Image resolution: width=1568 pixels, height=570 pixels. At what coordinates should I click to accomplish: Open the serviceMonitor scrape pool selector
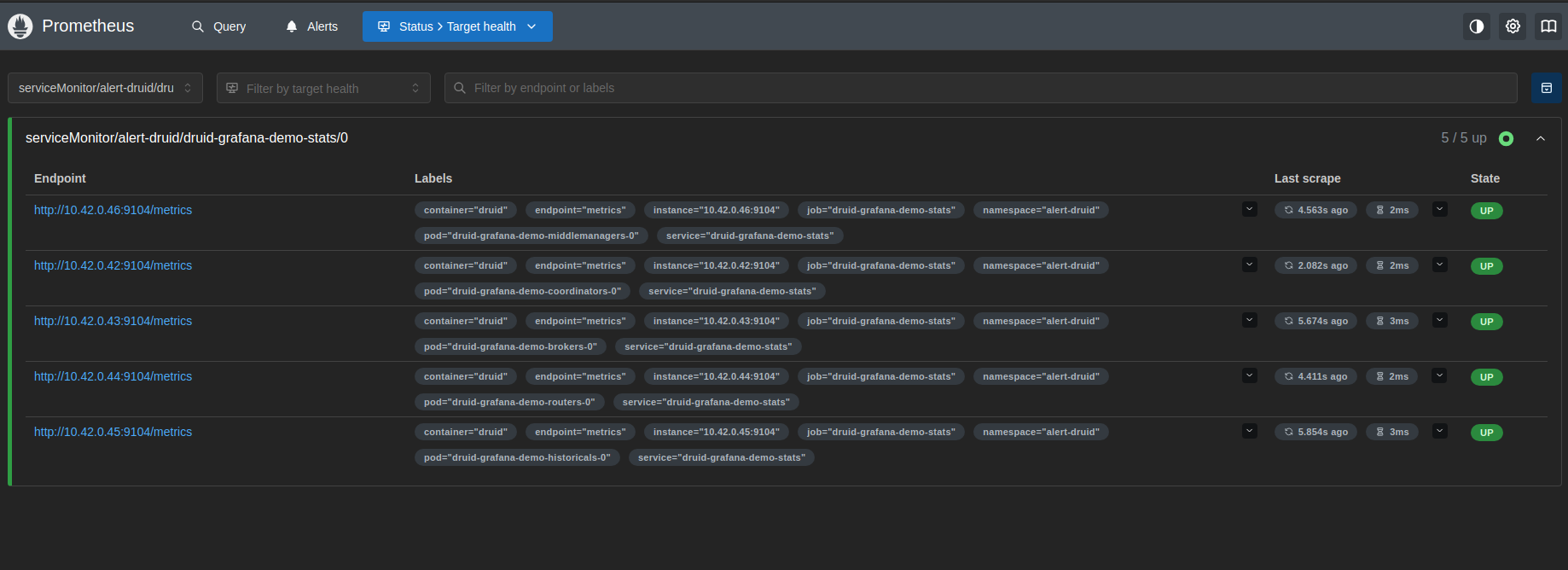(105, 88)
